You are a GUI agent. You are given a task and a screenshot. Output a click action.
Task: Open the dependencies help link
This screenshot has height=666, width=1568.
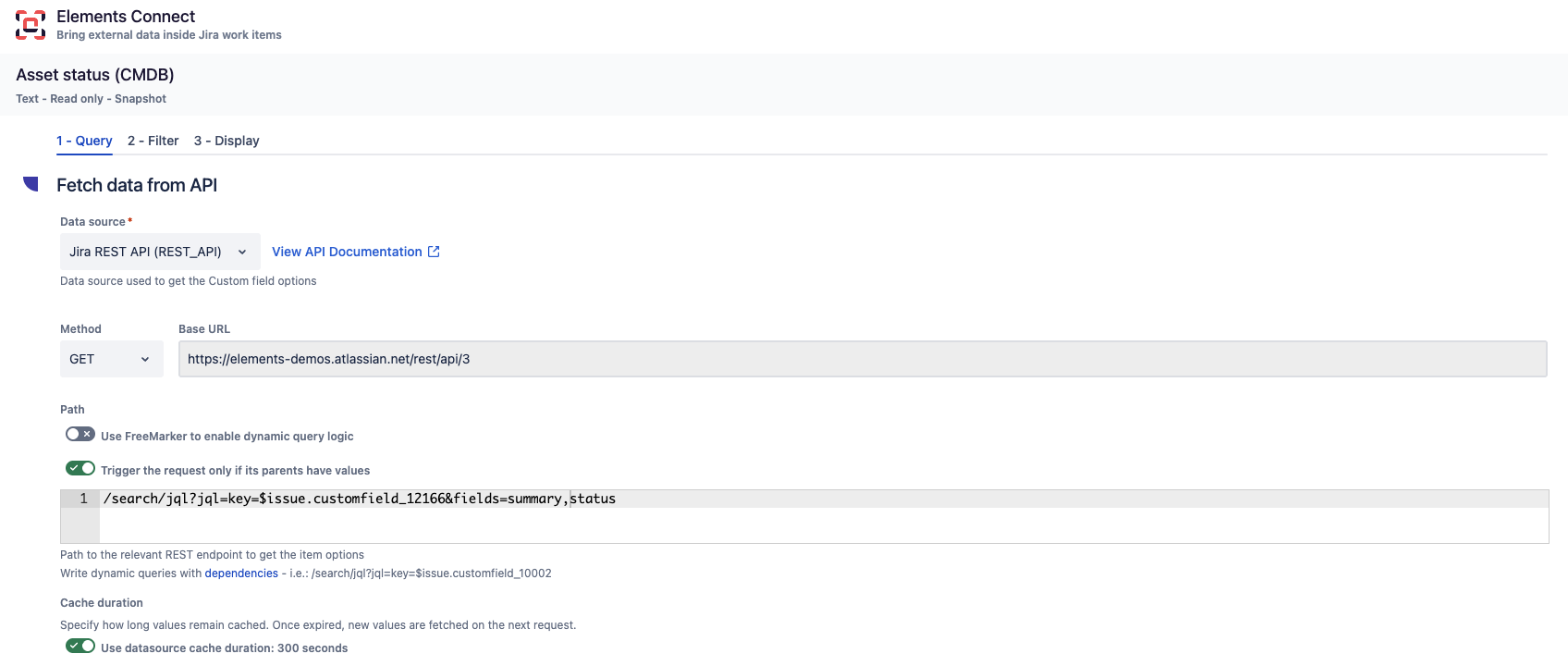coord(241,573)
